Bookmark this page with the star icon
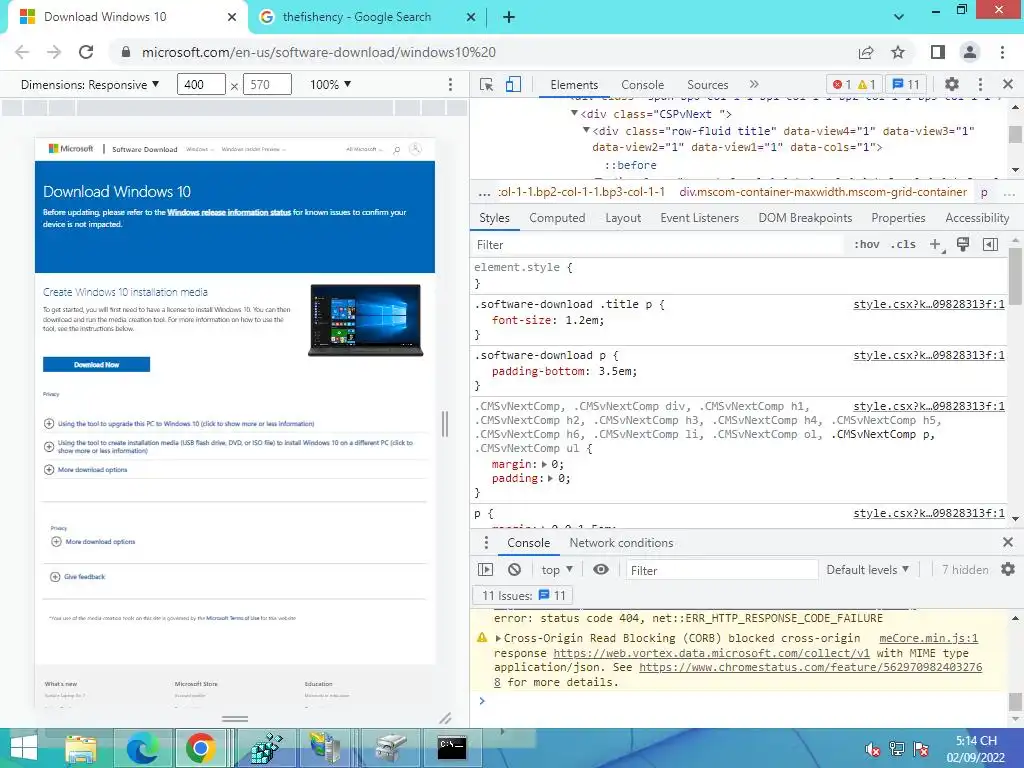Screen dimensions: 1024x768 tap(898, 52)
